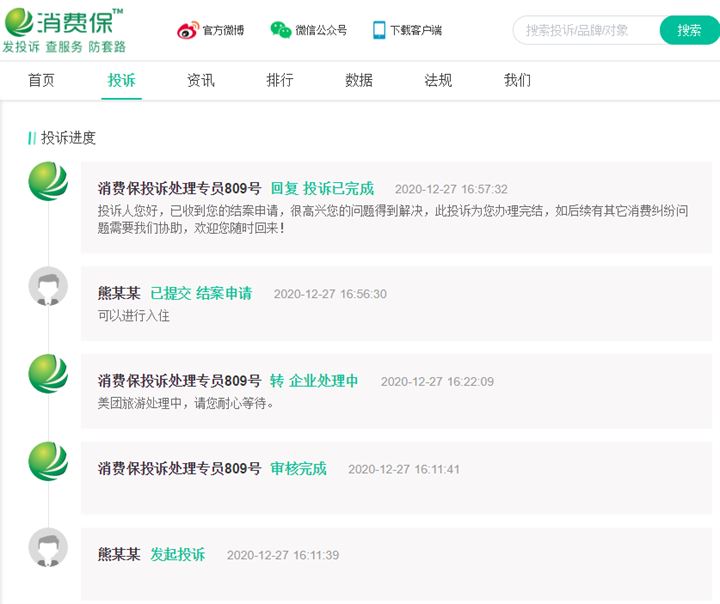The width and height of the screenshot is (720, 604).
Task: Open the Weibo icon for 官方微博
Action: pos(188,30)
